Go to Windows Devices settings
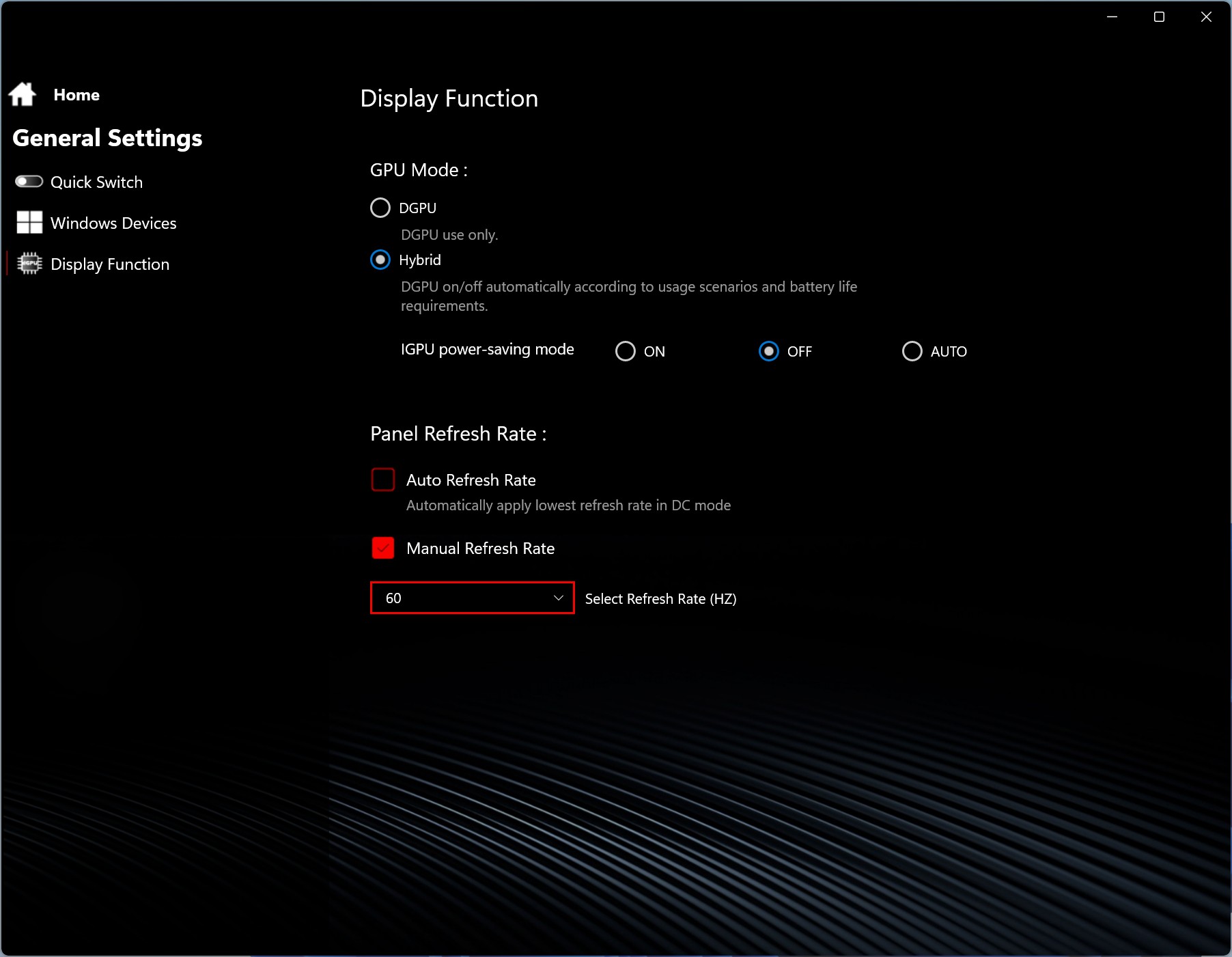 pyautogui.click(x=113, y=223)
